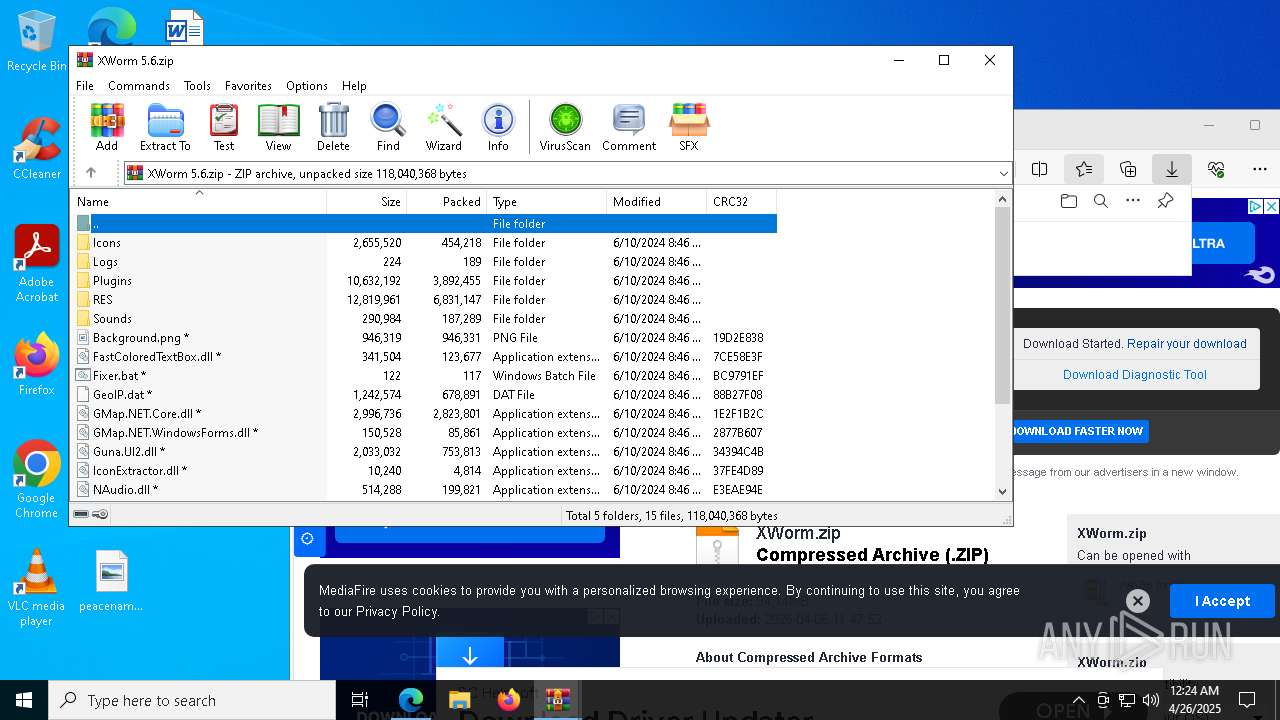This screenshot has height=720, width=1280.
Task: Select the Icons folder row
Action: (x=424, y=243)
